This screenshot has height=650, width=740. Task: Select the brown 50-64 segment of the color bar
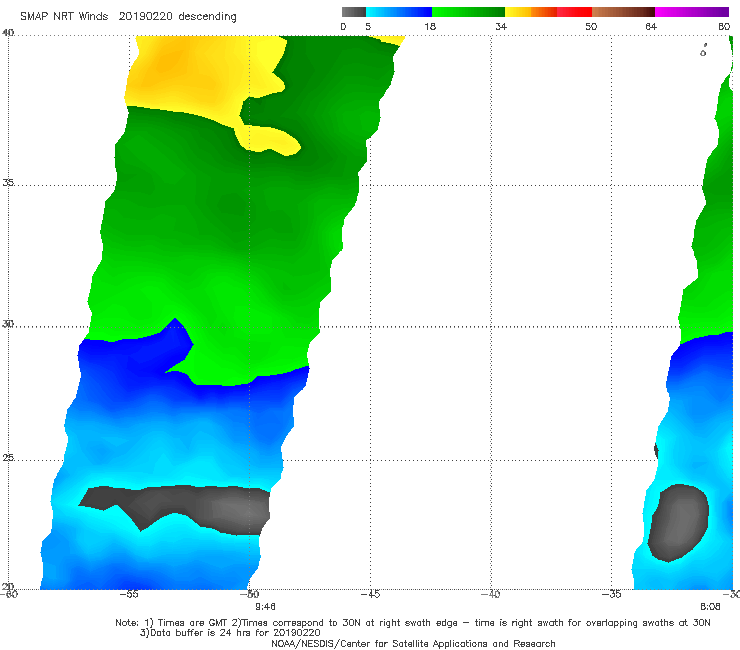pyautogui.click(x=623, y=12)
